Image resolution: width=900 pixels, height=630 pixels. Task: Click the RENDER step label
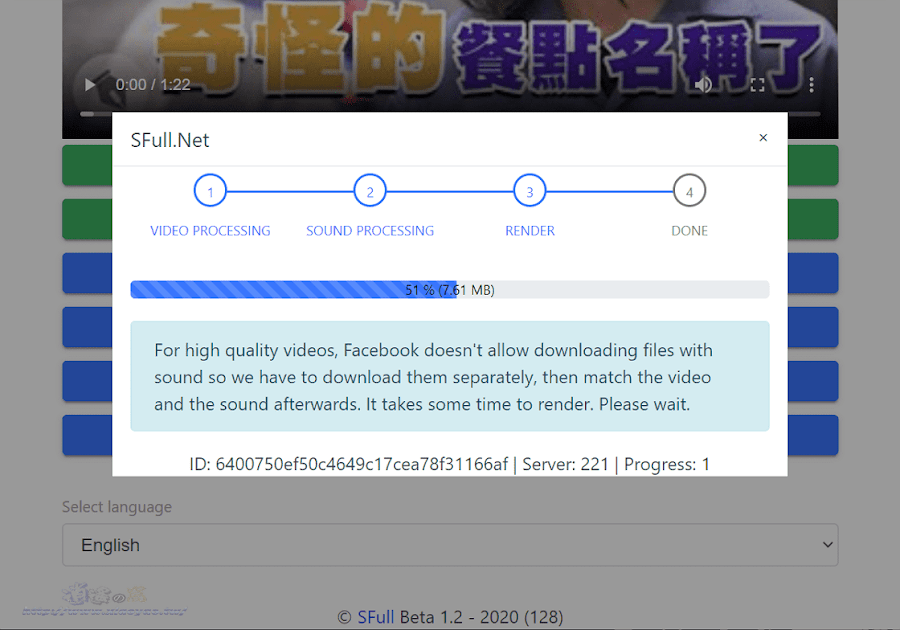(530, 231)
